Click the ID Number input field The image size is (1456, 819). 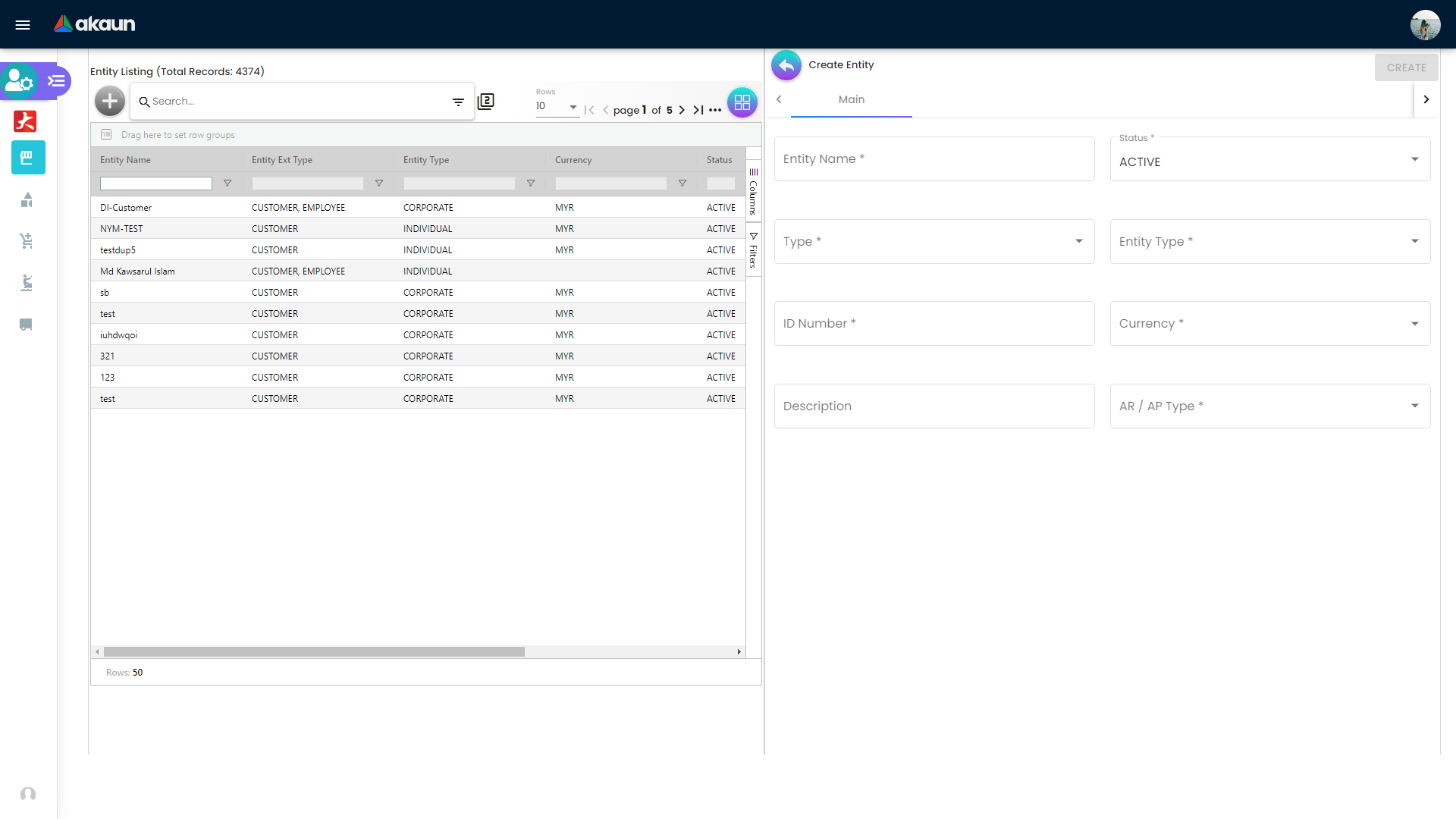click(934, 323)
